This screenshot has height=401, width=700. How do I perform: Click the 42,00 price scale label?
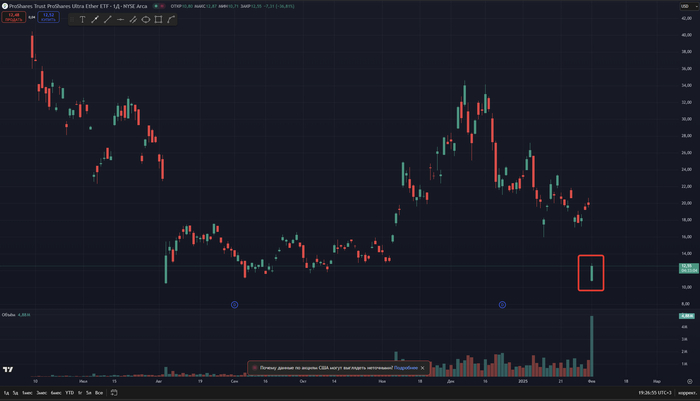point(687,18)
